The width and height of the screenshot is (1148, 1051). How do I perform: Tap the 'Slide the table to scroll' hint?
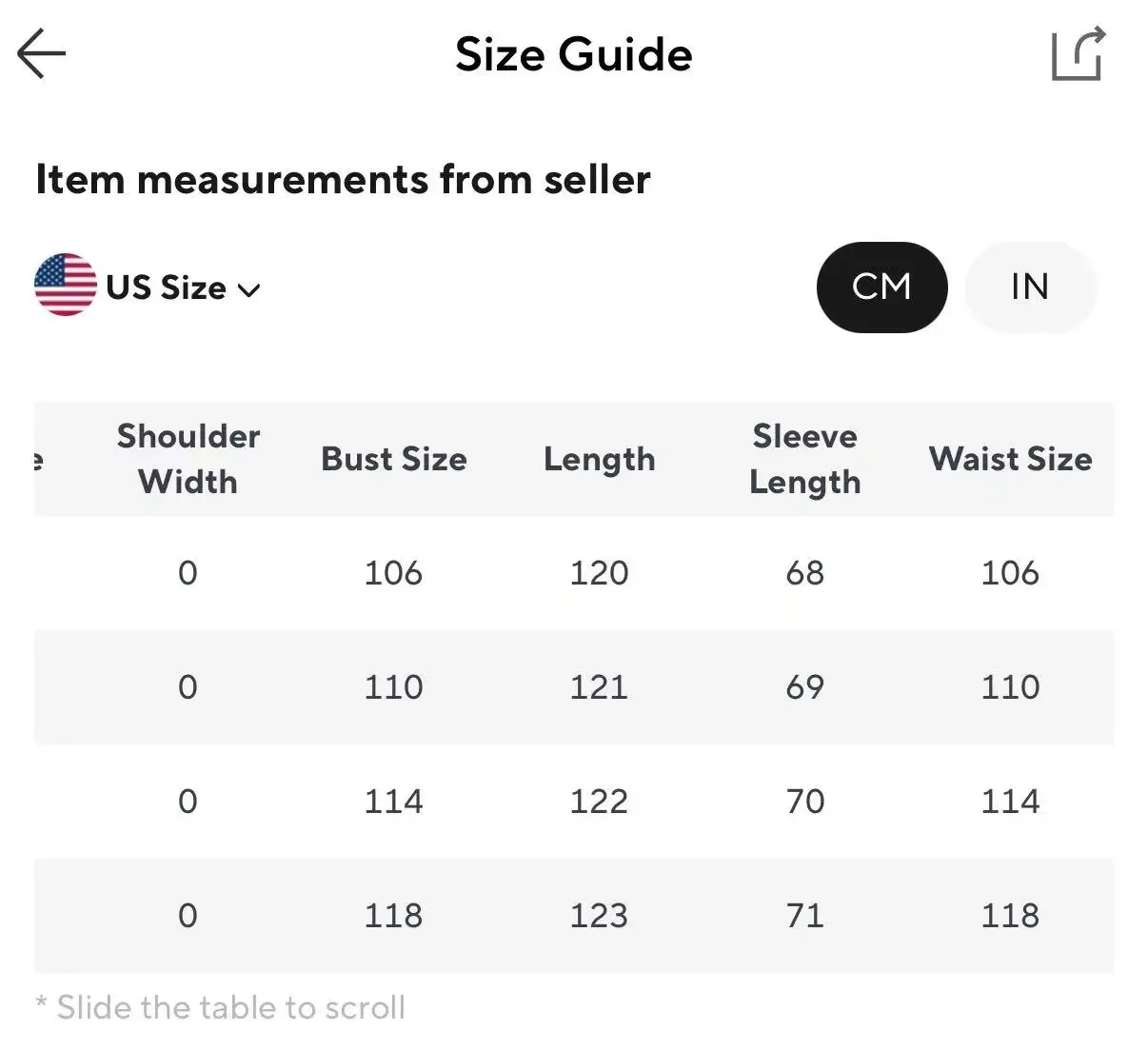pyautogui.click(x=221, y=1007)
